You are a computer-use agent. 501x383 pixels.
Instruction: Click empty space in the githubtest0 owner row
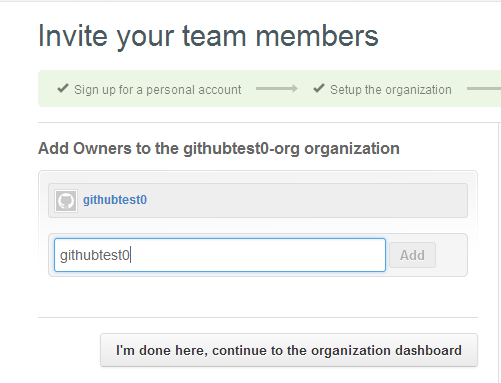tap(300, 200)
